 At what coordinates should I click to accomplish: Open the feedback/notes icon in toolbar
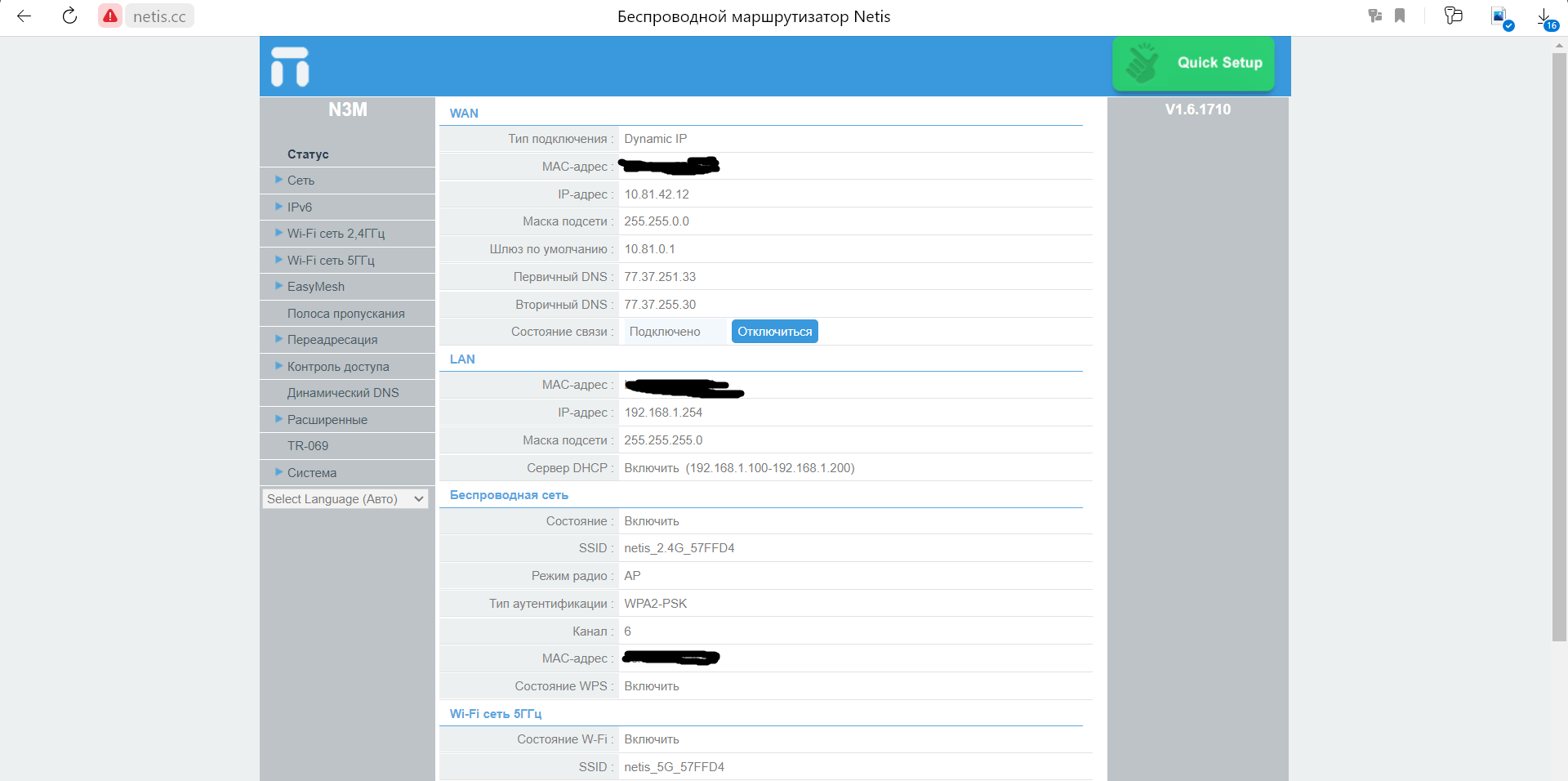[1454, 16]
